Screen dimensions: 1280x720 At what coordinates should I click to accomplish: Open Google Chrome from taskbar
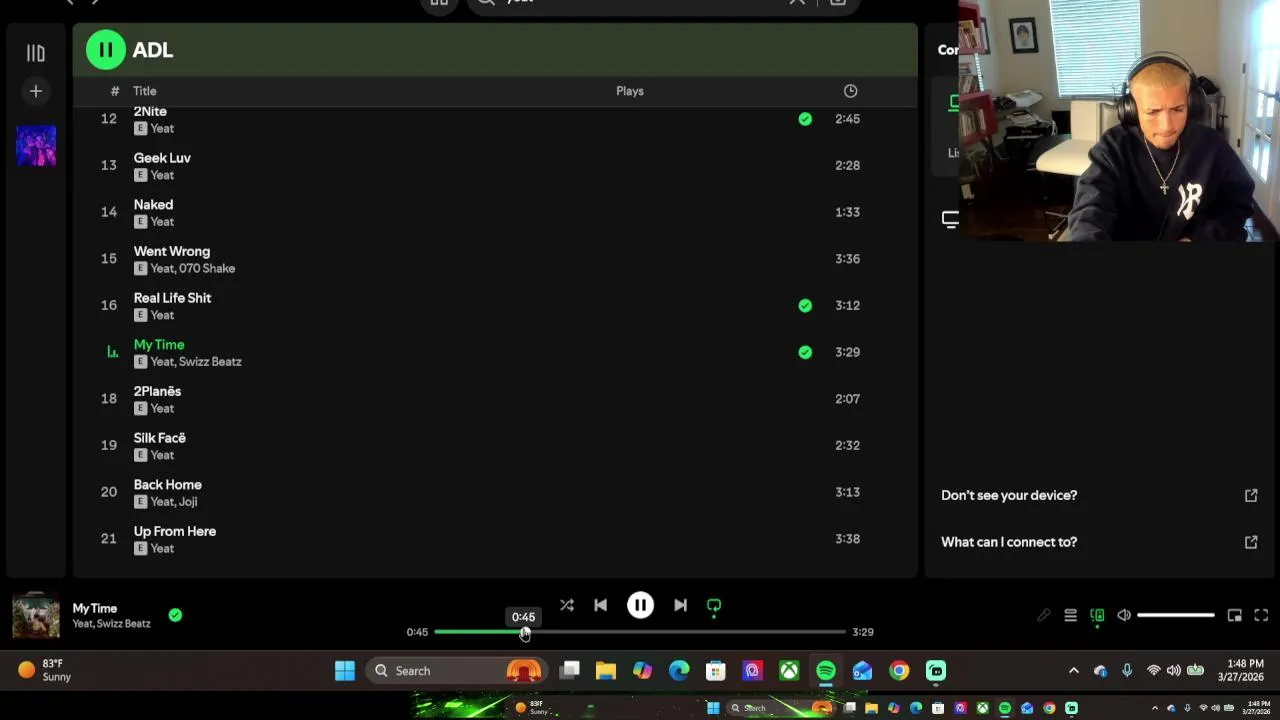899,671
